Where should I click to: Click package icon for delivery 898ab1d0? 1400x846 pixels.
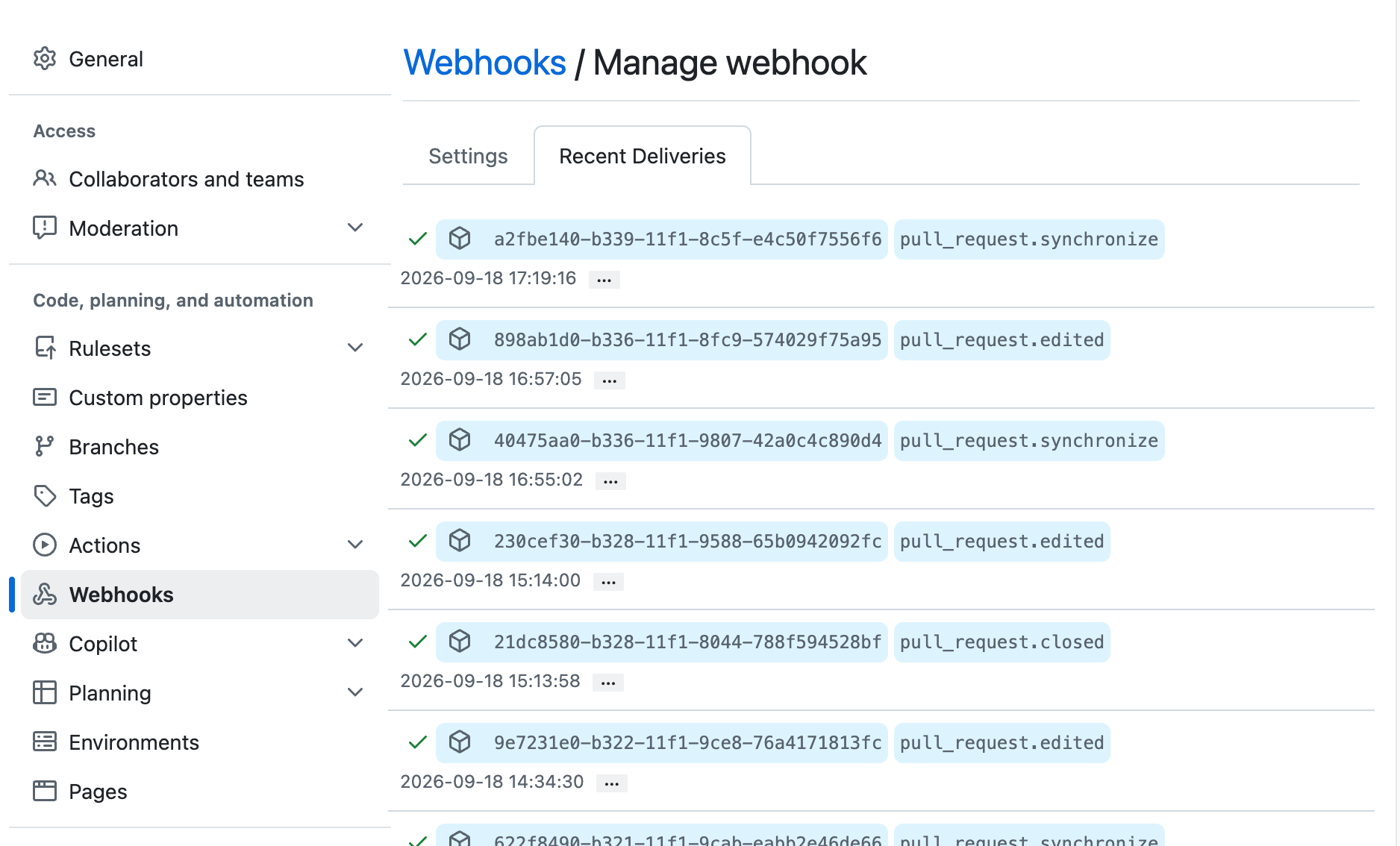[460, 339]
